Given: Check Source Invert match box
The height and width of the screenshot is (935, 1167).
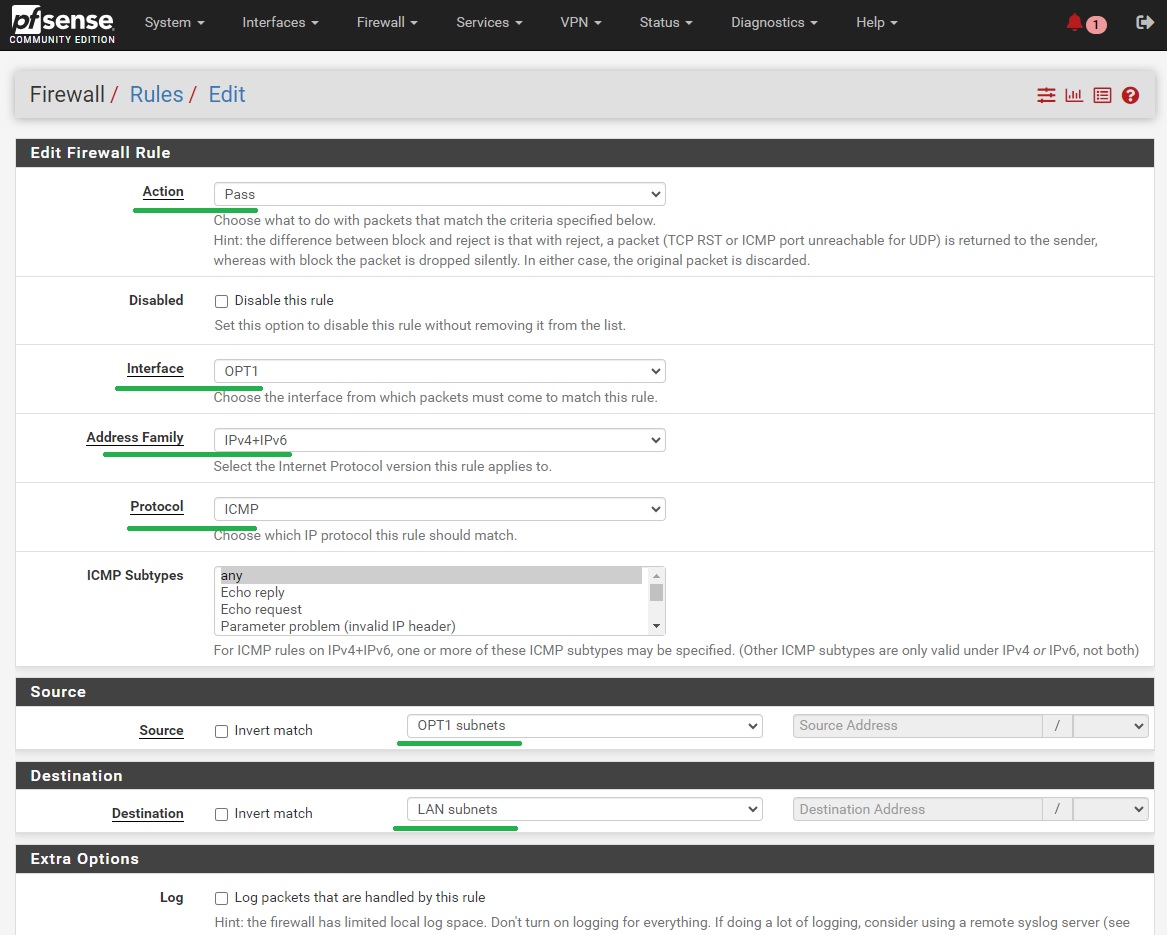Looking at the screenshot, I should tap(222, 731).
